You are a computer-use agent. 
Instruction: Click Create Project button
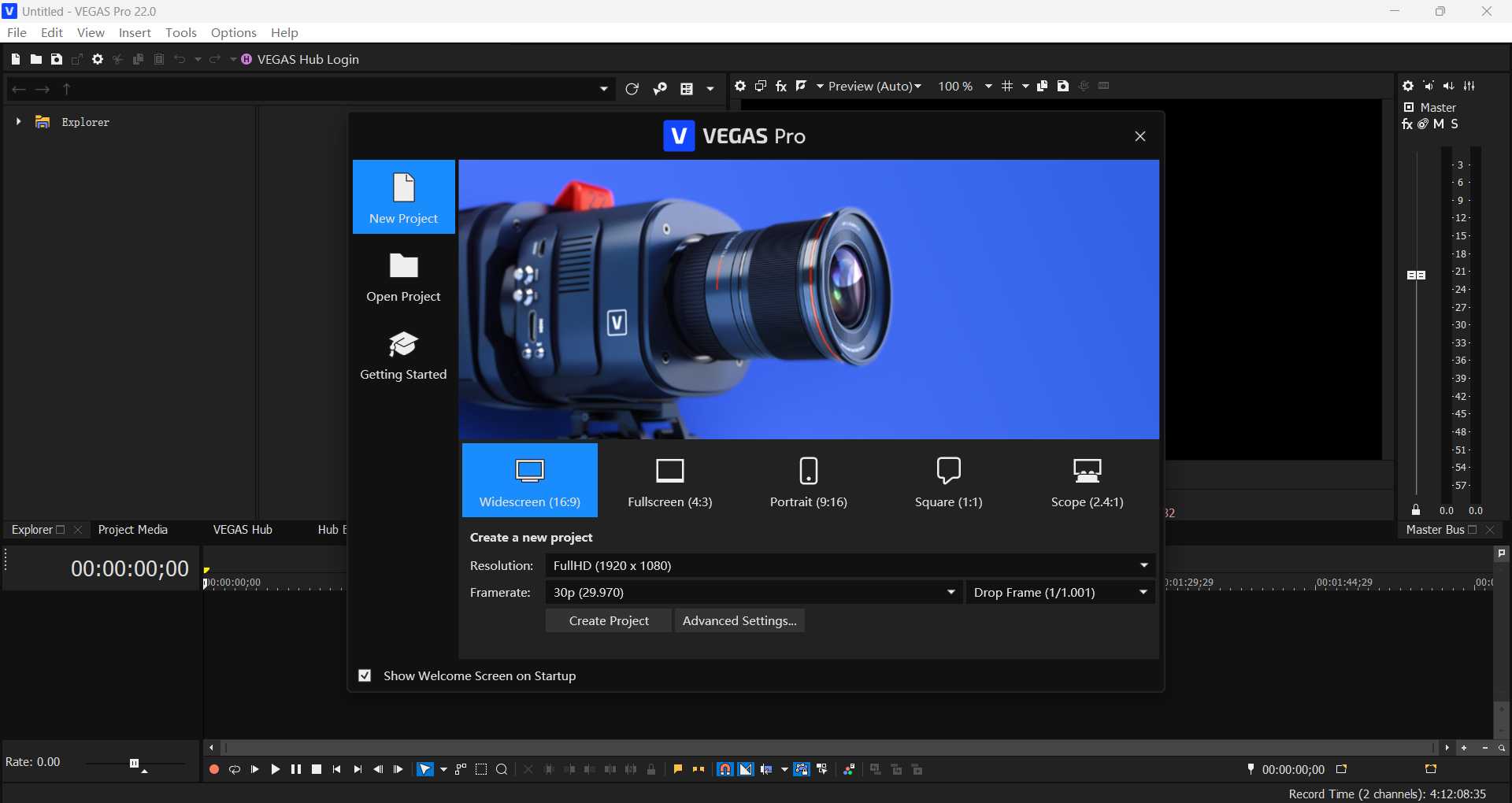[x=609, y=620]
